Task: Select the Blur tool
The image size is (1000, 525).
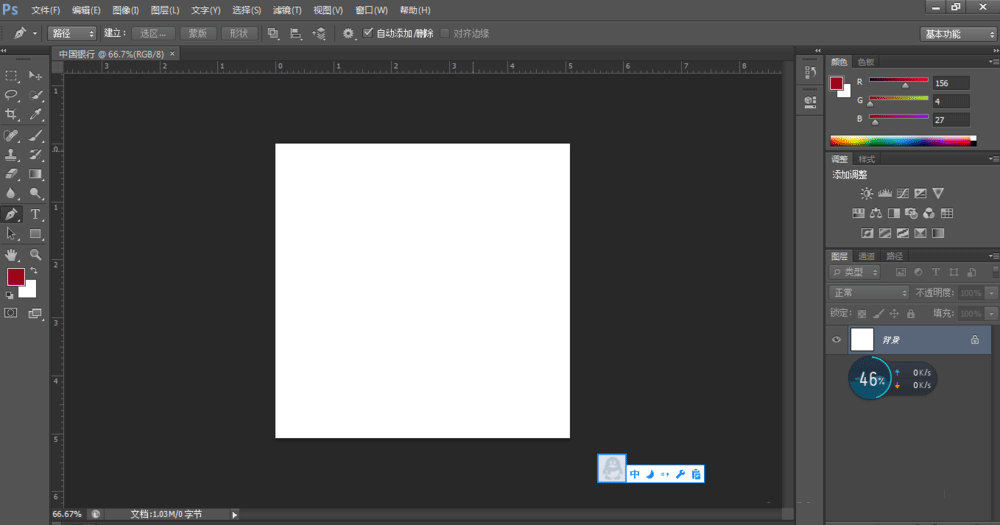Action: 11,193
